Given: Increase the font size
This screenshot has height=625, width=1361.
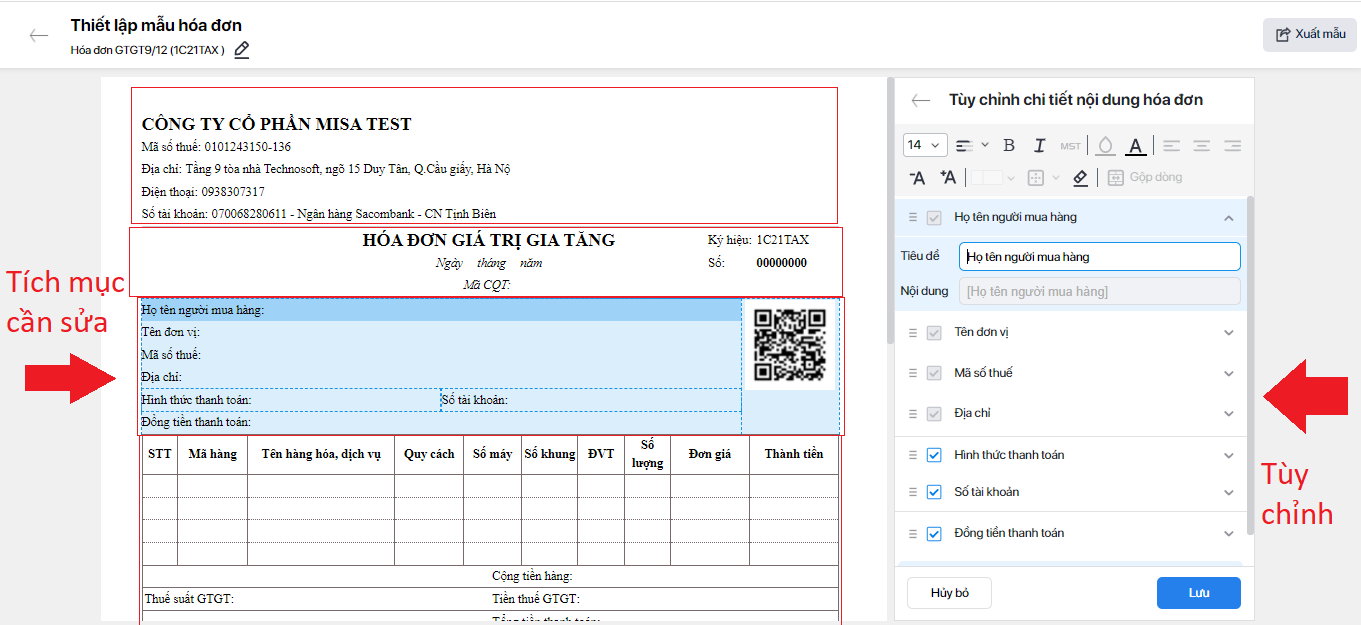Looking at the screenshot, I should [x=948, y=177].
